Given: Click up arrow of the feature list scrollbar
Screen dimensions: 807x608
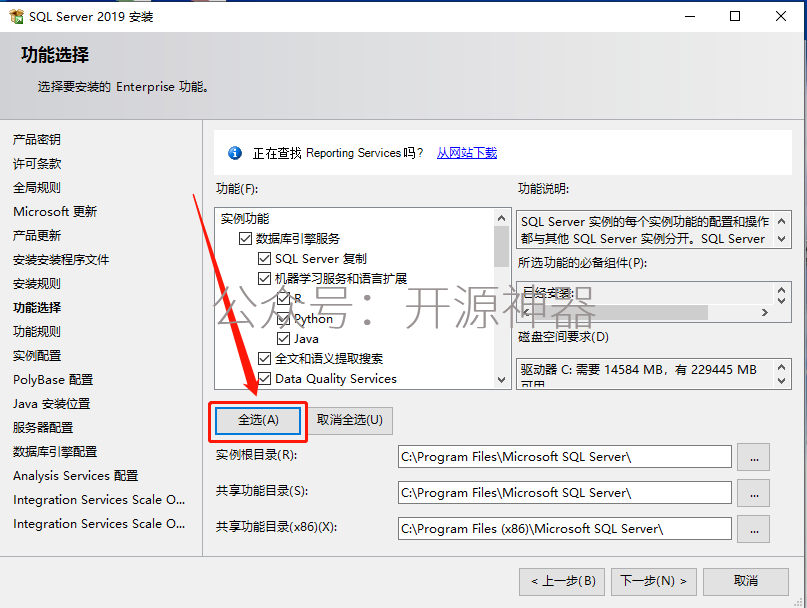Looking at the screenshot, I should tap(501, 218).
